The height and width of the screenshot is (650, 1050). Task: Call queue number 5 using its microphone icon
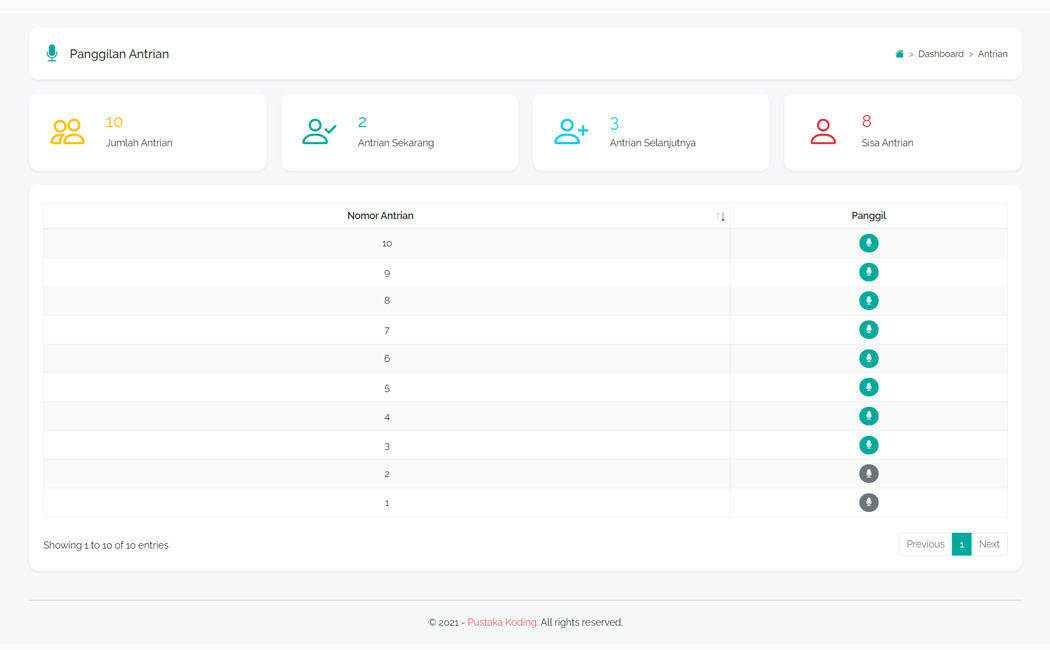(x=868, y=387)
